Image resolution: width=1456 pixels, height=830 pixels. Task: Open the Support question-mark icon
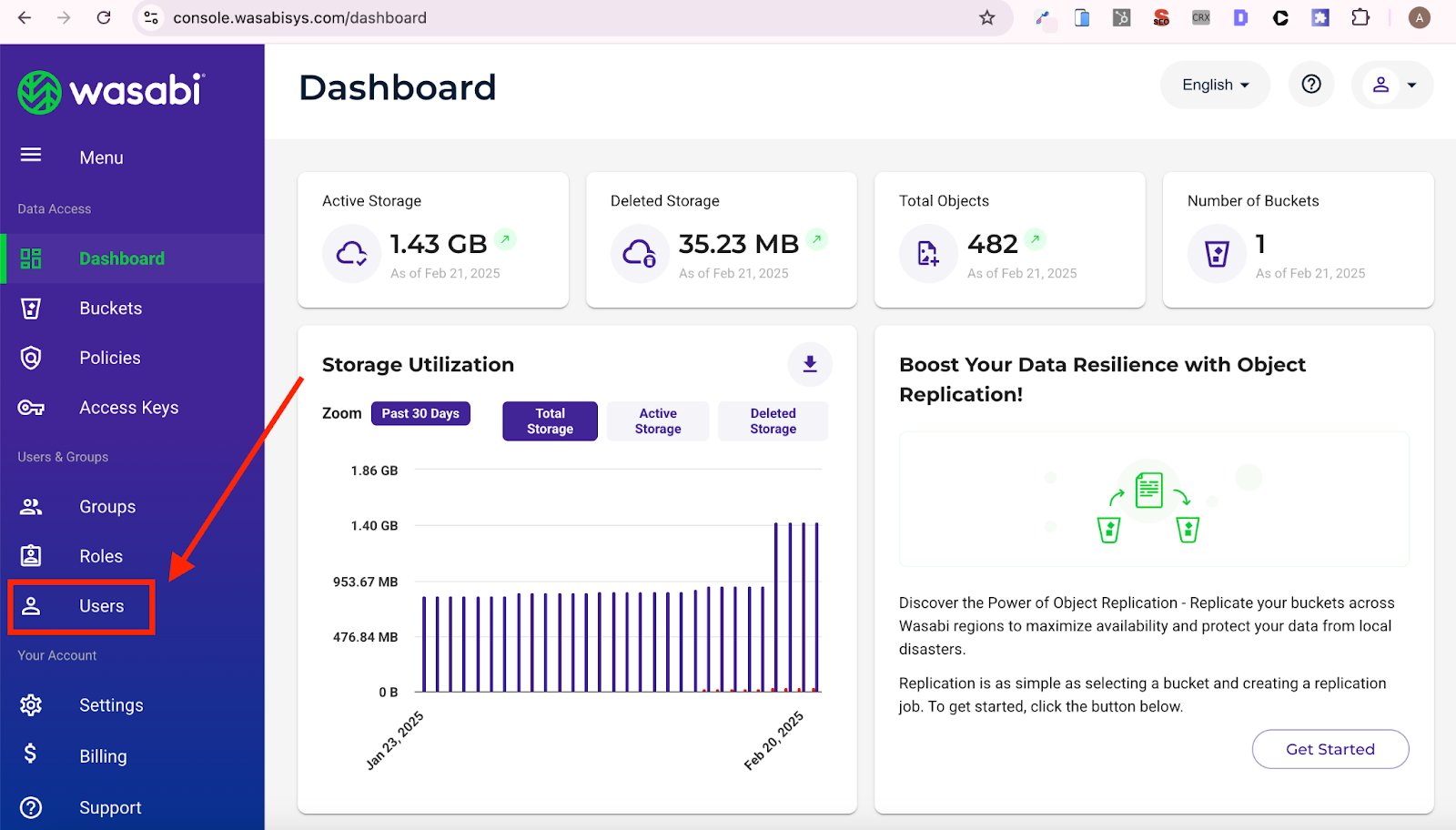(31, 807)
